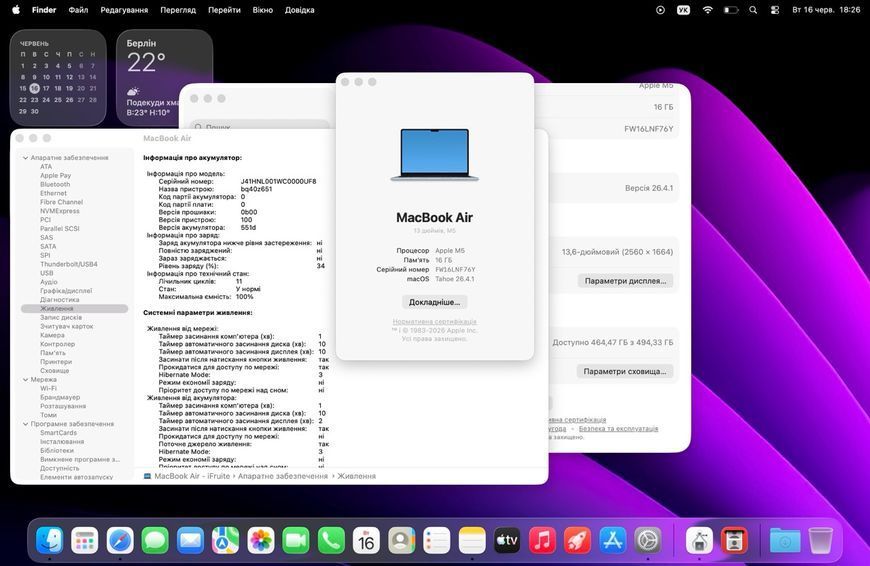Open System Settings gear in Dock
Viewport: 870px width, 566px height.
tap(648, 540)
